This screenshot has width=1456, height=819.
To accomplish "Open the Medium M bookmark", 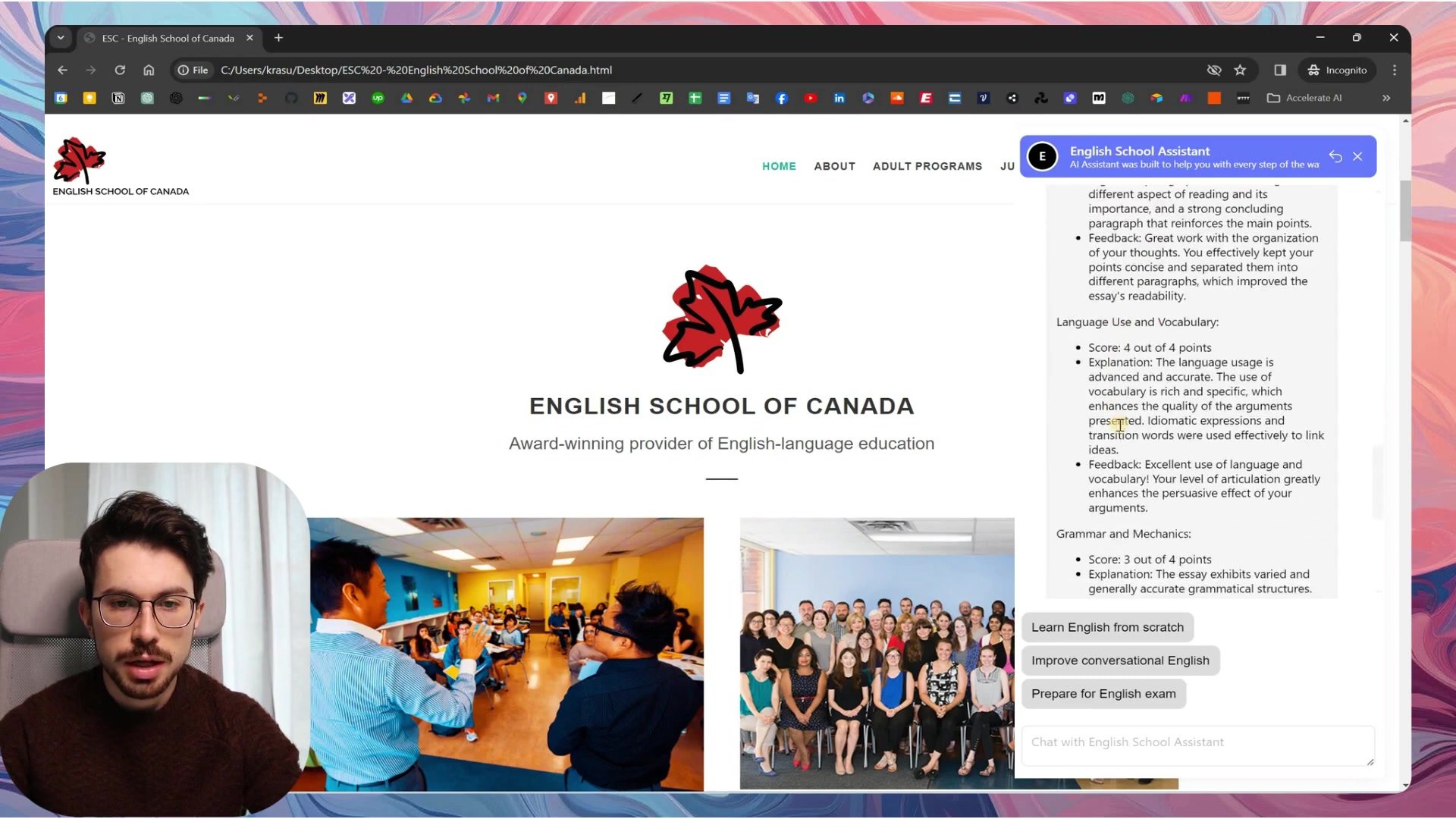I will pyautogui.click(x=1099, y=98).
